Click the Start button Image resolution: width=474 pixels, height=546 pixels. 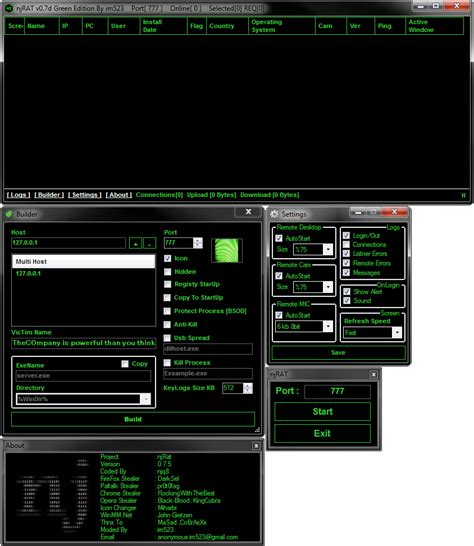point(323,412)
